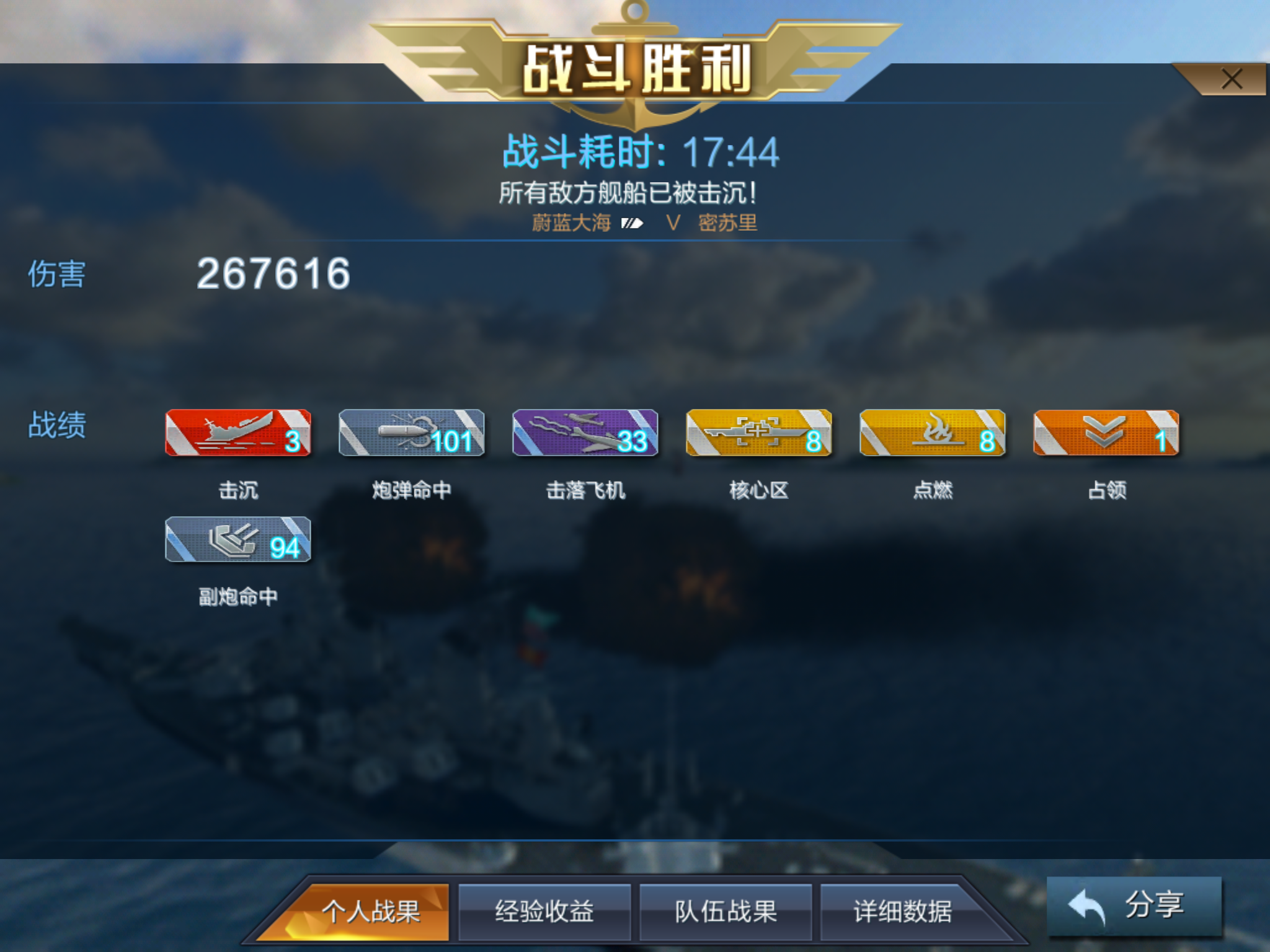The image size is (1270, 952).
Task: Click the 战斗胜利 victory banner
Action: click(637, 68)
